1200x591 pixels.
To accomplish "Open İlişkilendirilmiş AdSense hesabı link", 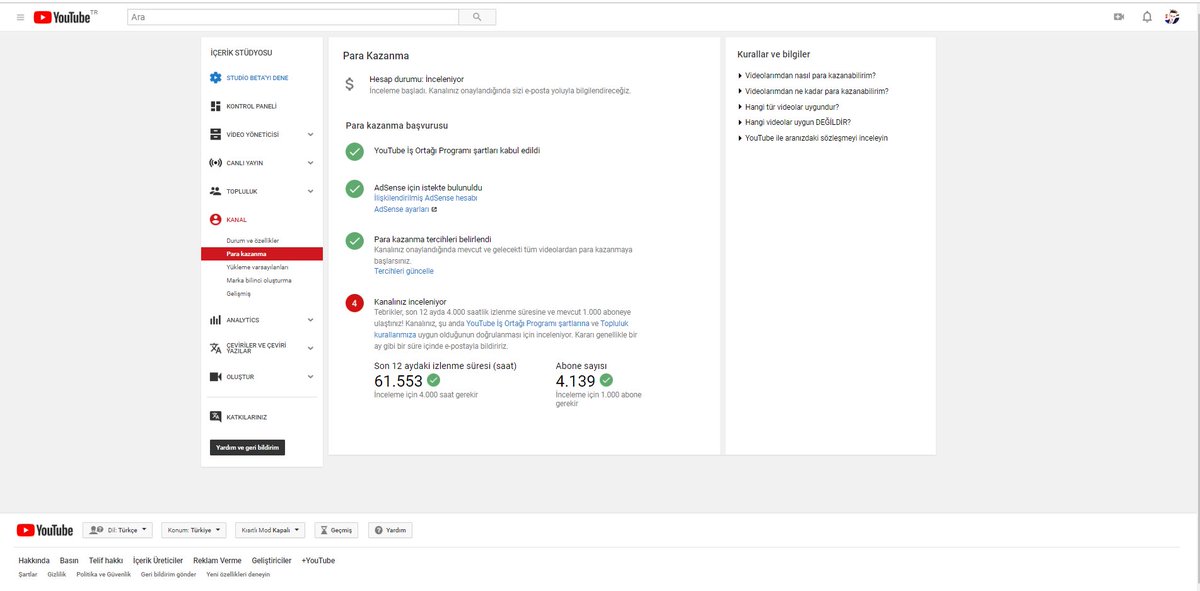I will pos(425,198).
